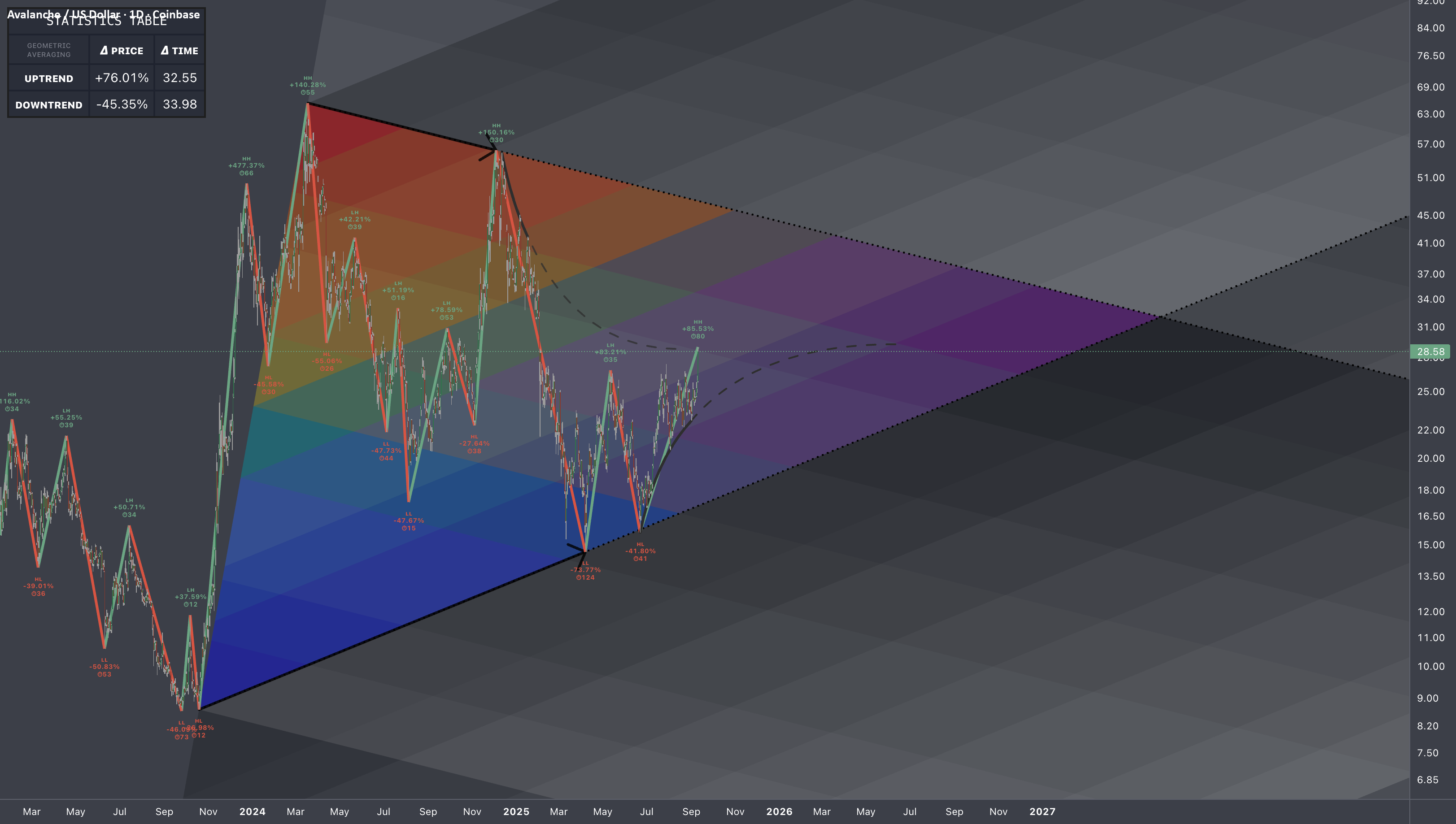The image size is (1456, 824).
Task: Click the 2025 year label on time axis
Action: tap(516, 811)
